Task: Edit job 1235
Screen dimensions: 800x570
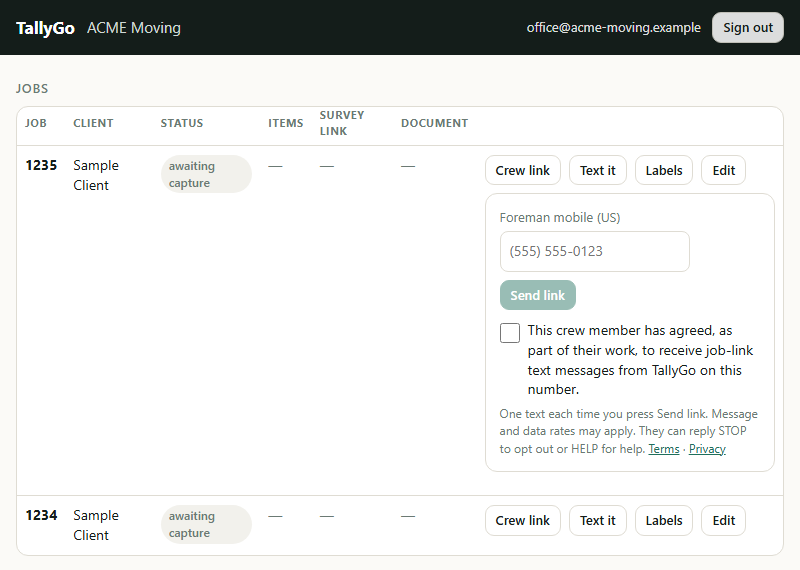Action: (x=723, y=170)
